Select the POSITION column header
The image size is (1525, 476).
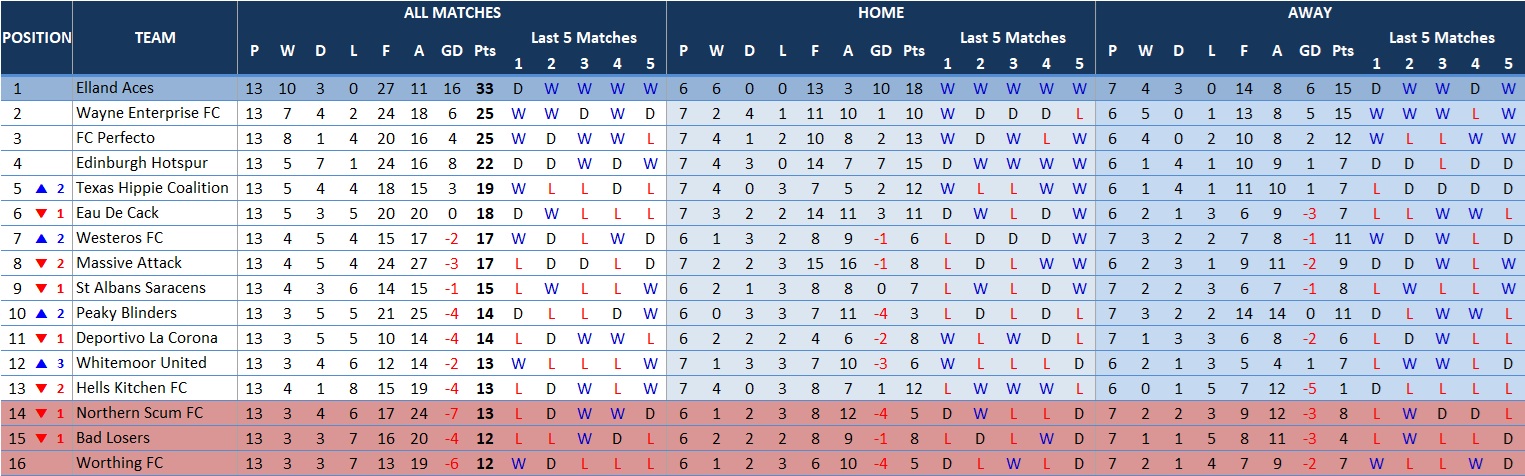click(36, 38)
